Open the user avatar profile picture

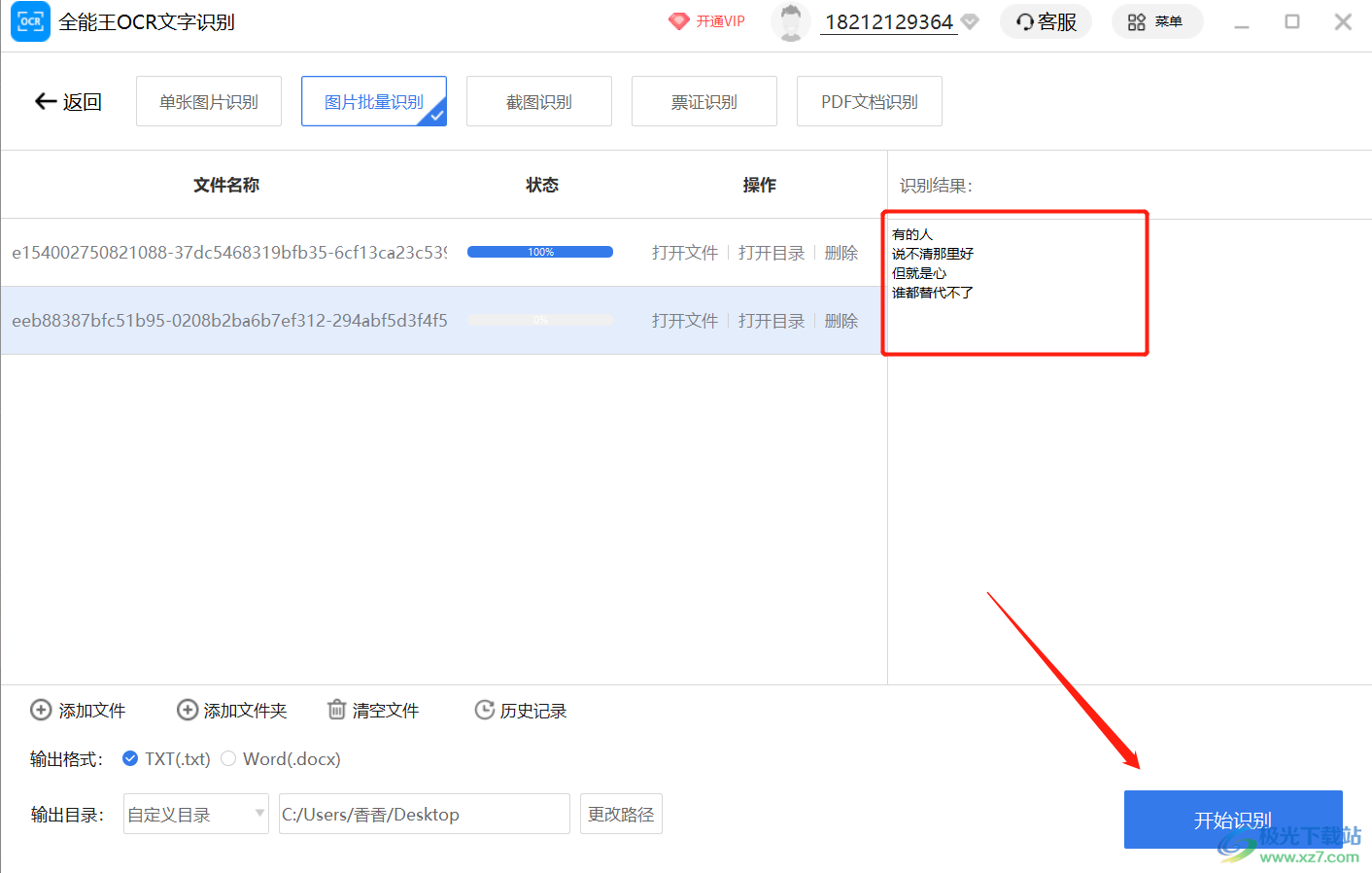pos(790,22)
